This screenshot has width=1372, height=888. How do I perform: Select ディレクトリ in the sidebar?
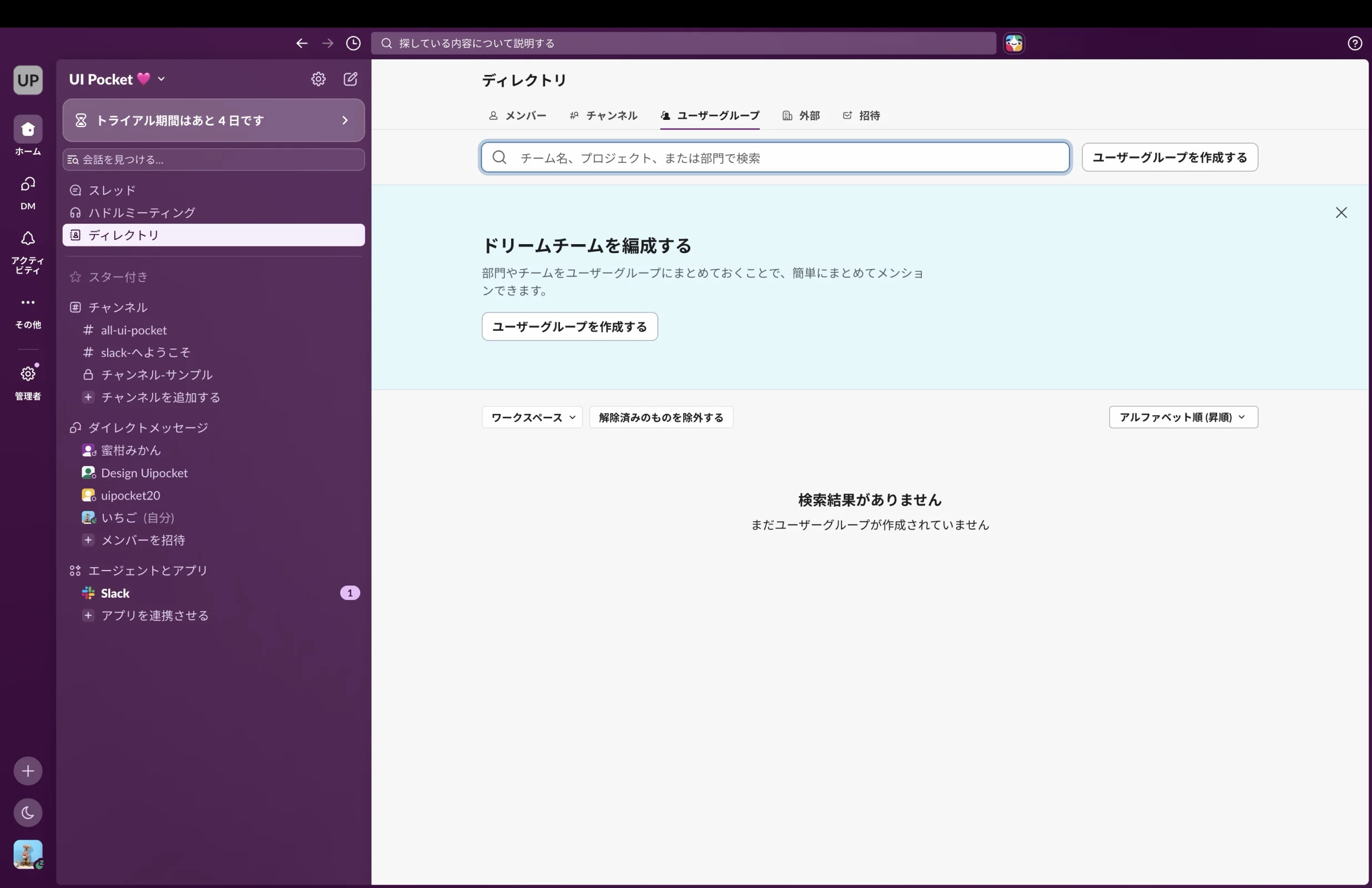pos(213,235)
